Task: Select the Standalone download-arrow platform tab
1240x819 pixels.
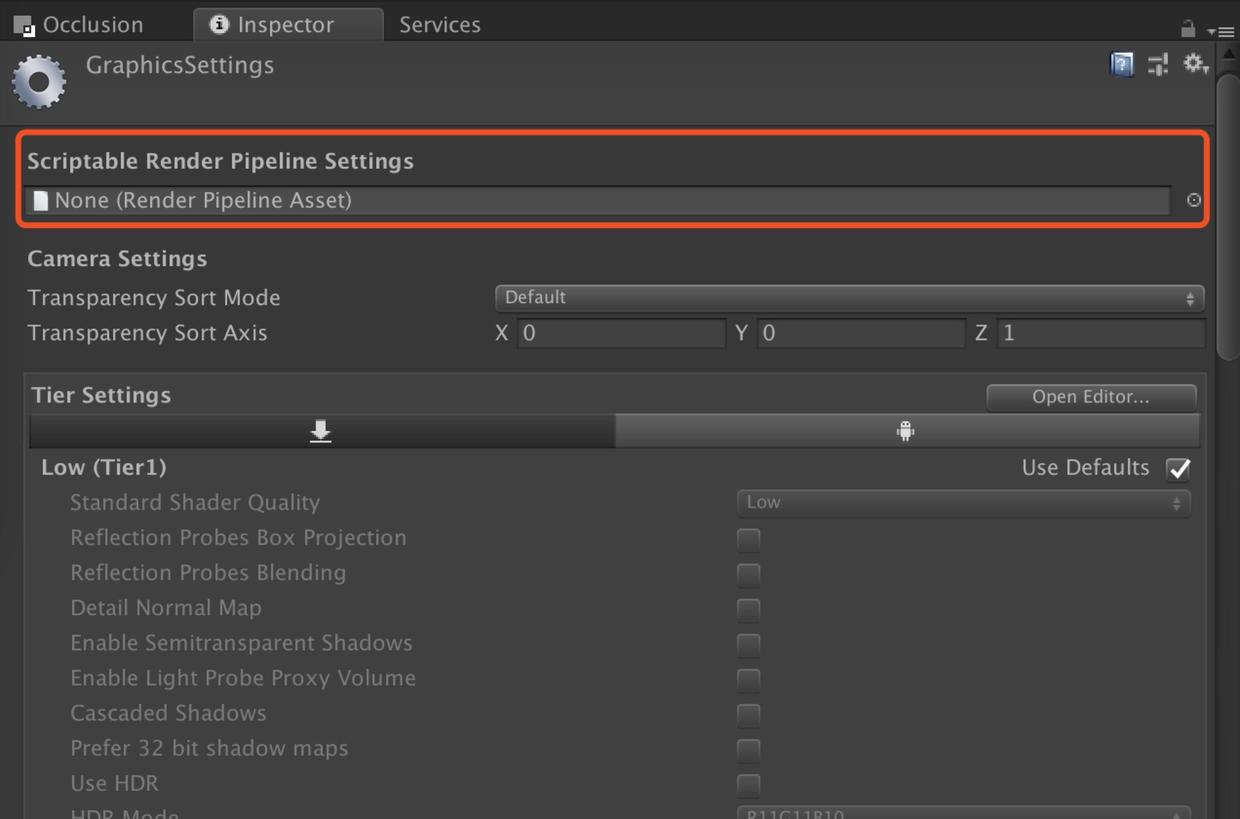Action: [x=321, y=431]
